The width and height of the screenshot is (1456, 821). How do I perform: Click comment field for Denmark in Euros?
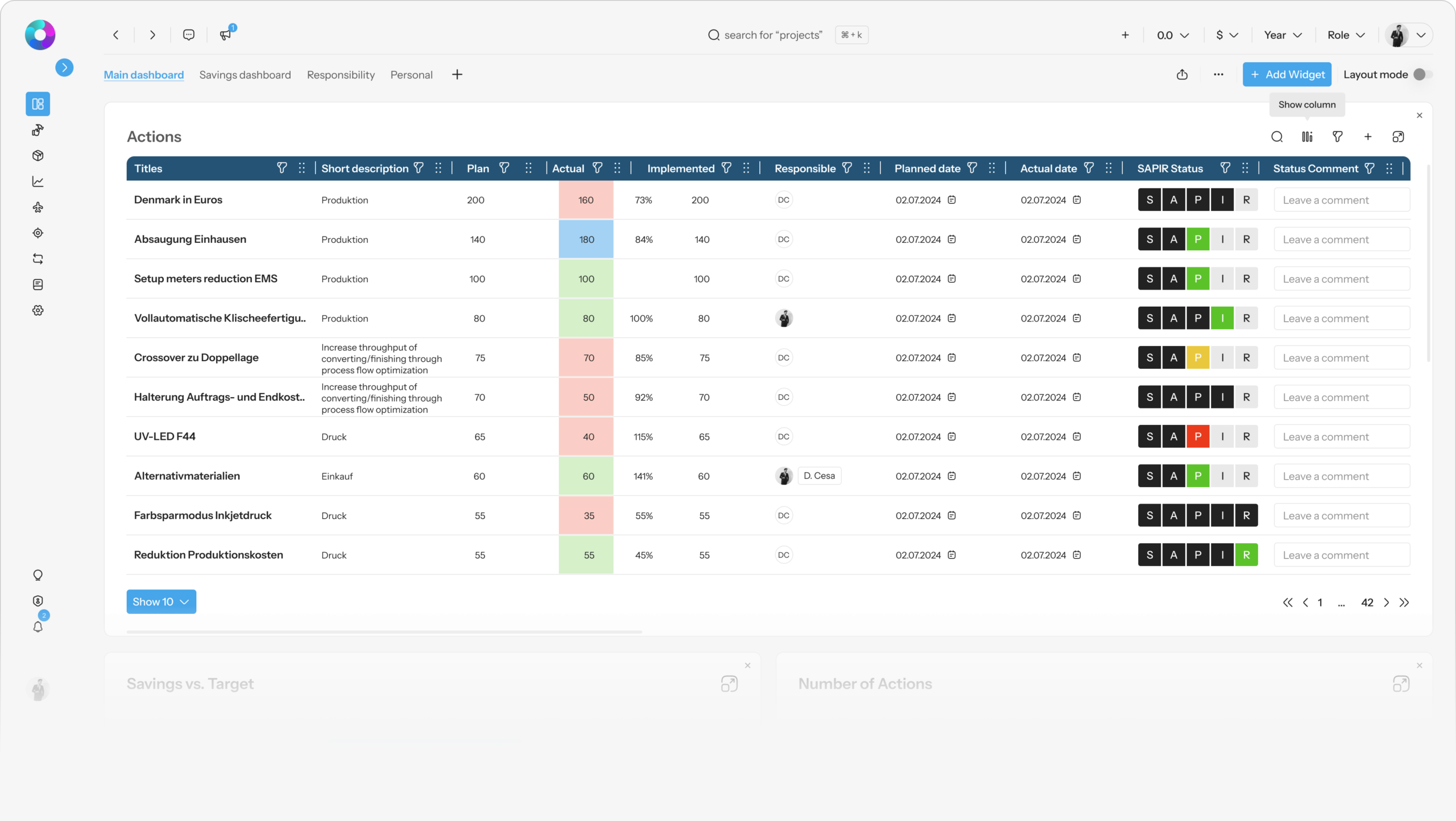point(1341,200)
